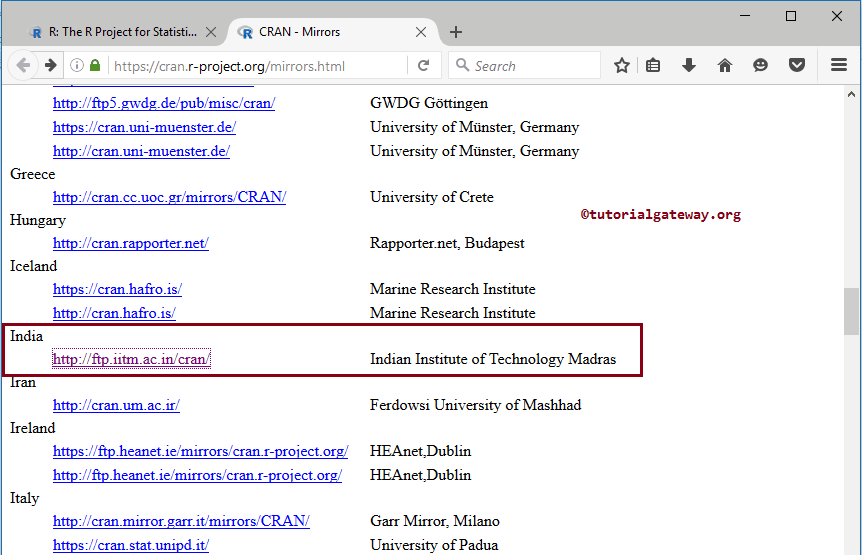This screenshot has width=862, height=555.
Task: Focus the address bar URL field
Action: pyautogui.click(x=257, y=66)
